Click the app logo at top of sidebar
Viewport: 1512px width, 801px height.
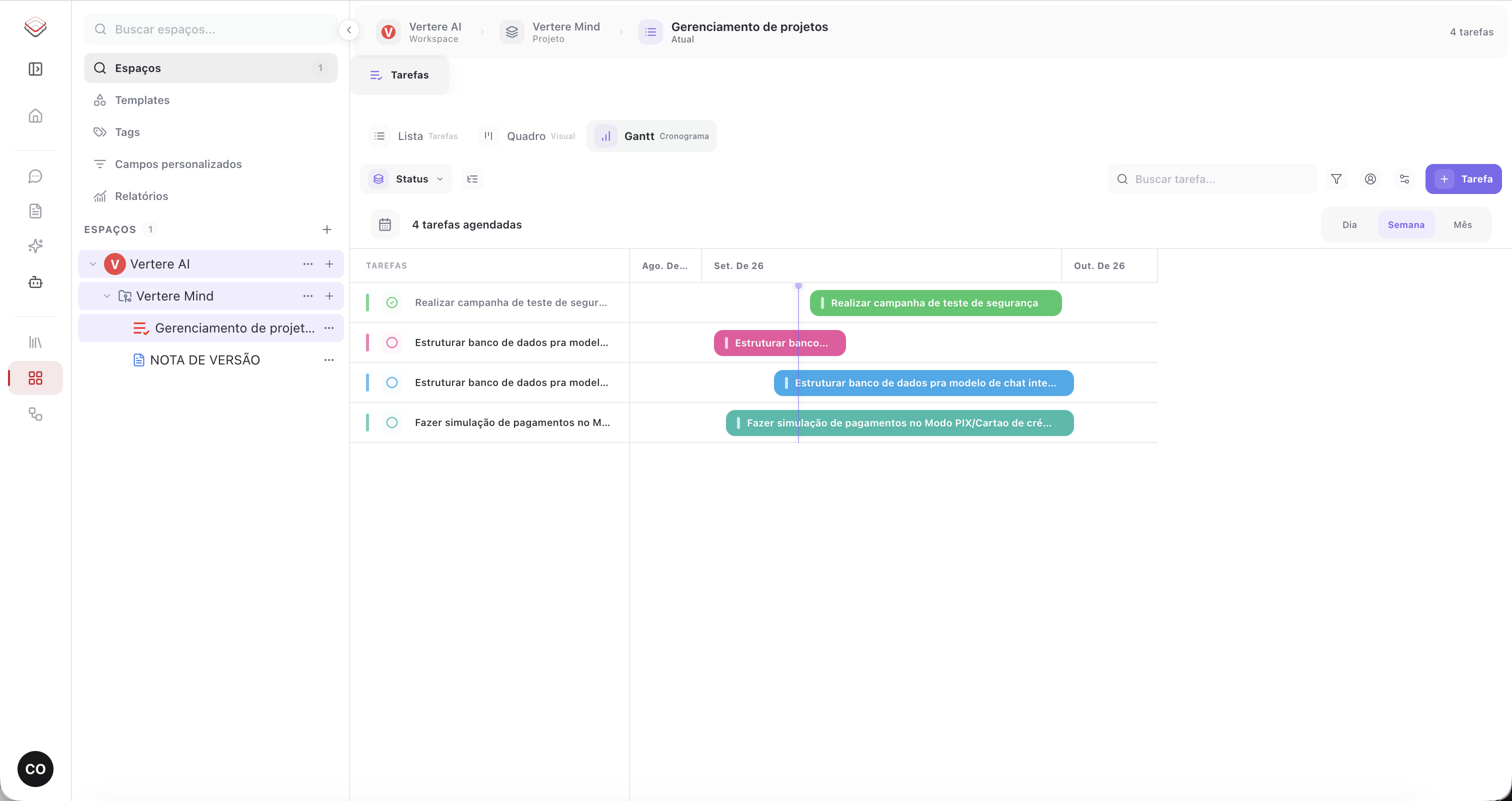[35, 27]
